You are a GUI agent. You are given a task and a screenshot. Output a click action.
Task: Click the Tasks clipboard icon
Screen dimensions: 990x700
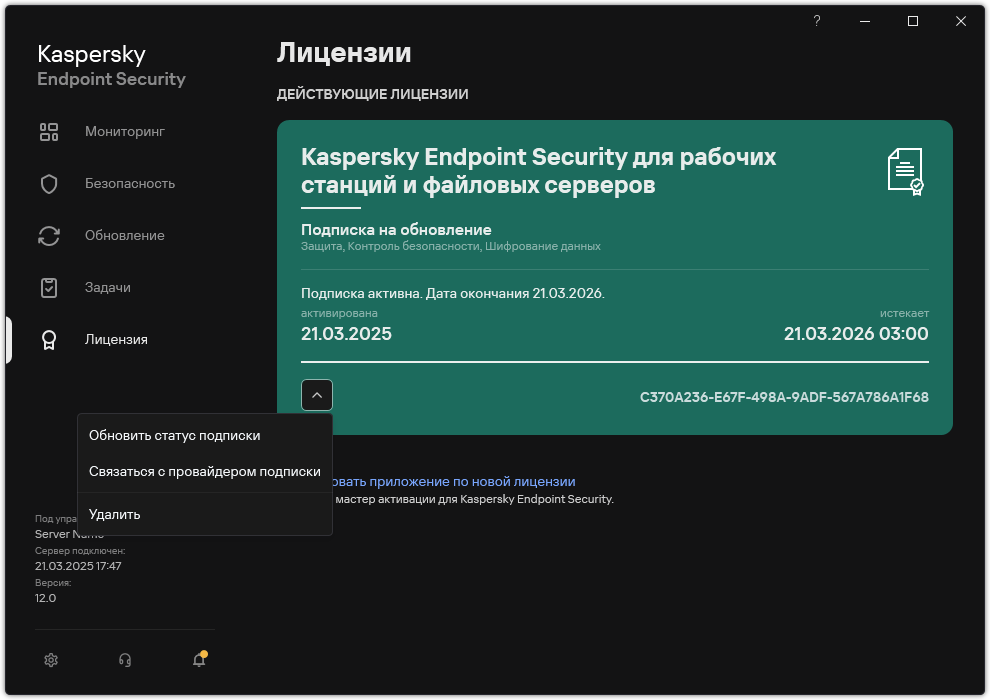(x=49, y=288)
